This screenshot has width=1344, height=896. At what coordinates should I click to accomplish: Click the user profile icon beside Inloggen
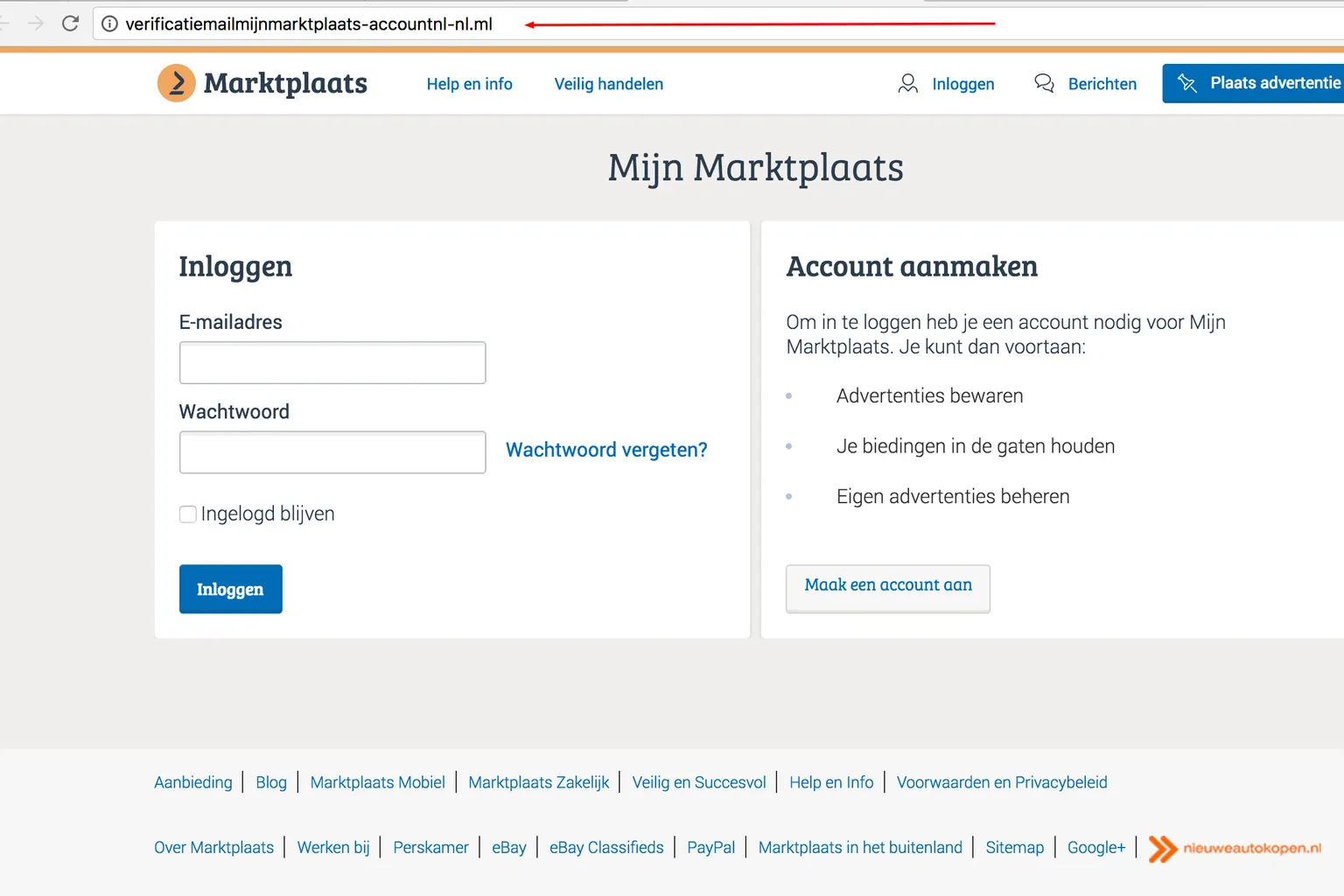coord(907,83)
